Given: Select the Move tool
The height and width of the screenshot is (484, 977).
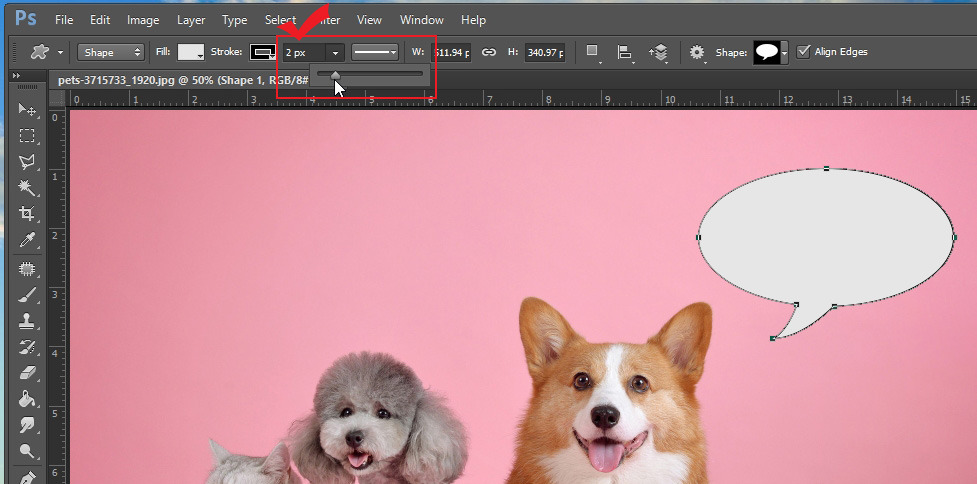Looking at the screenshot, I should pos(26,110).
